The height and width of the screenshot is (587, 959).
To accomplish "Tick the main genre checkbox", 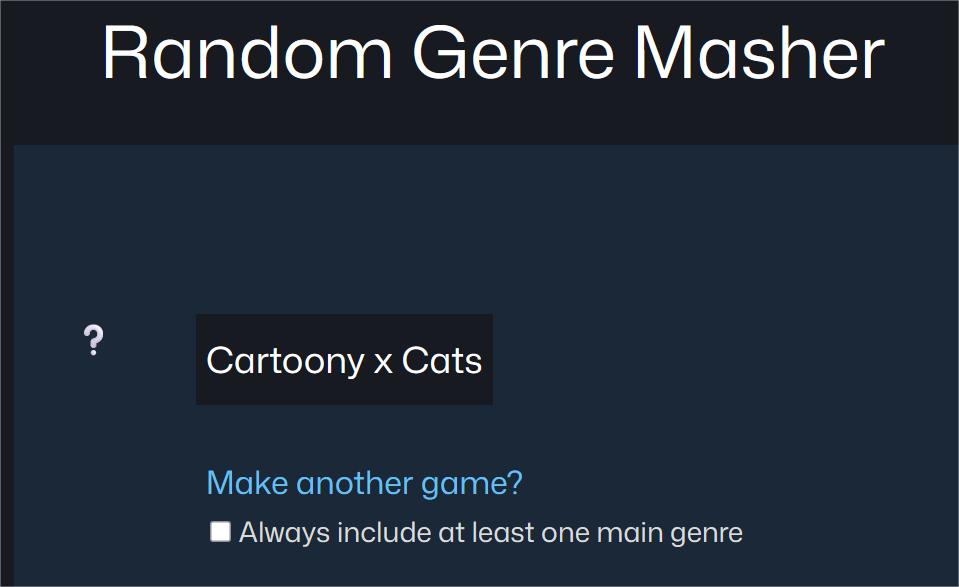I will pyautogui.click(x=220, y=531).
